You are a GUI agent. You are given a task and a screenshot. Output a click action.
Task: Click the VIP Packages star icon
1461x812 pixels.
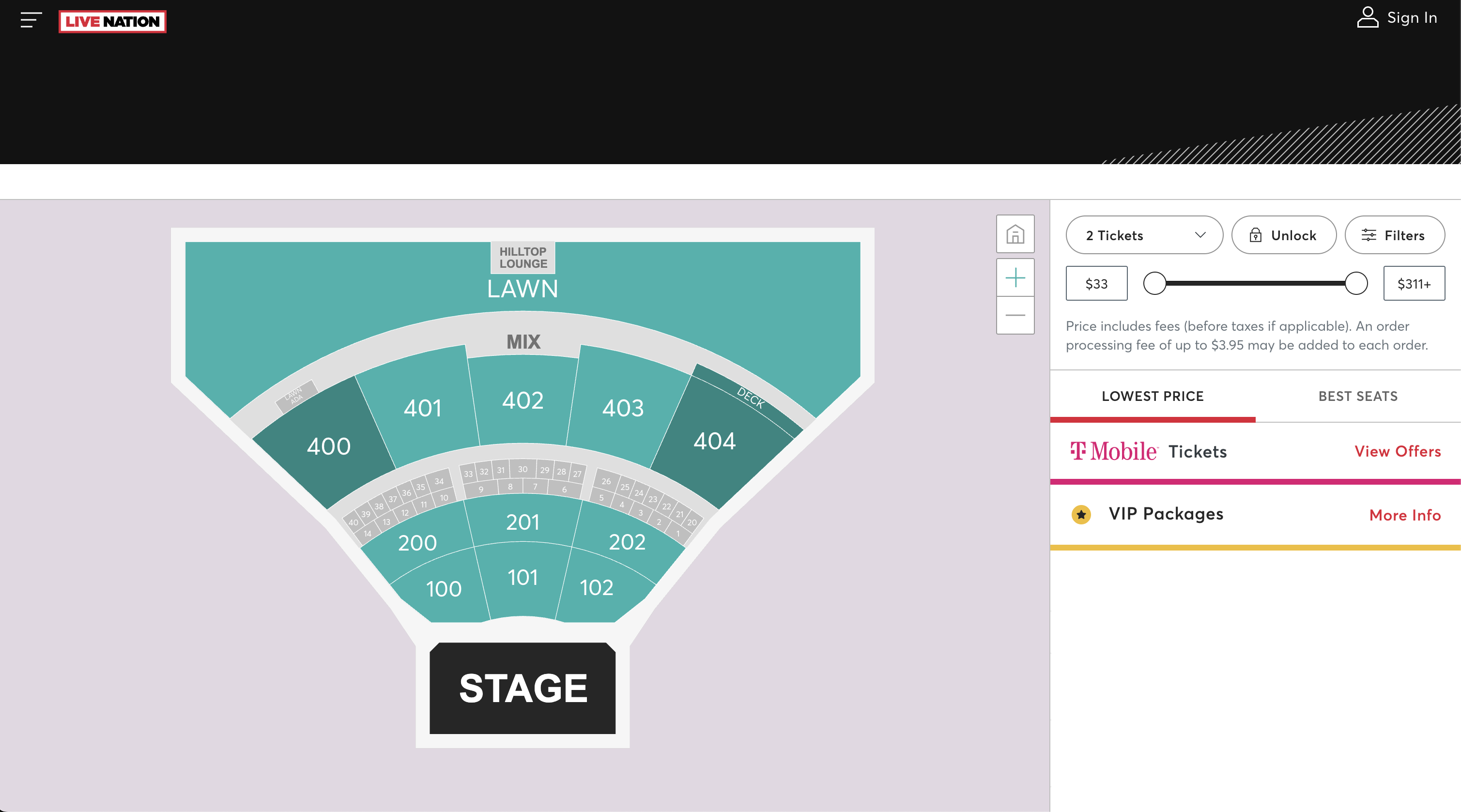[1081, 514]
